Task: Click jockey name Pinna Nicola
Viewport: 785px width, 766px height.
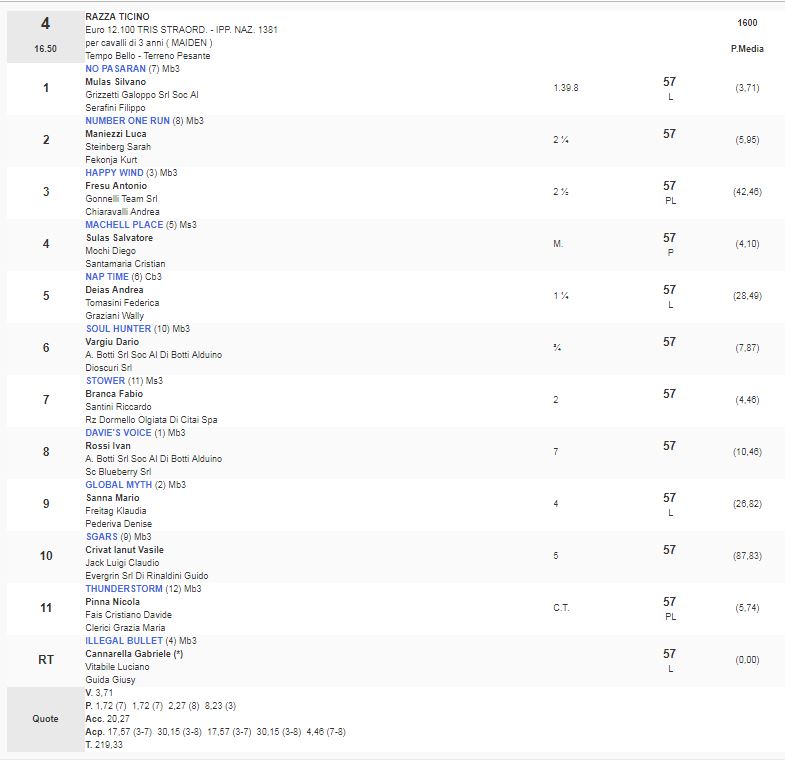Action: pos(114,602)
